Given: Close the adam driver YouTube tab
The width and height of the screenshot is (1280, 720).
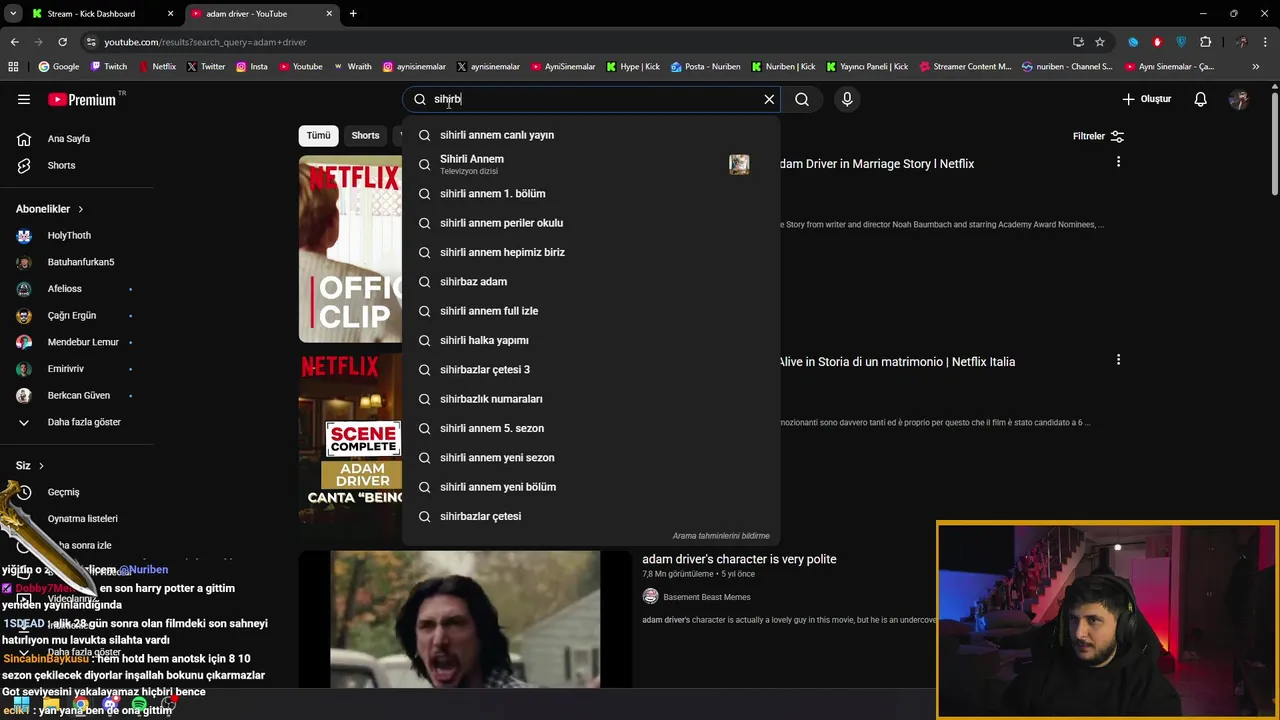Looking at the screenshot, I should tap(329, 14).
